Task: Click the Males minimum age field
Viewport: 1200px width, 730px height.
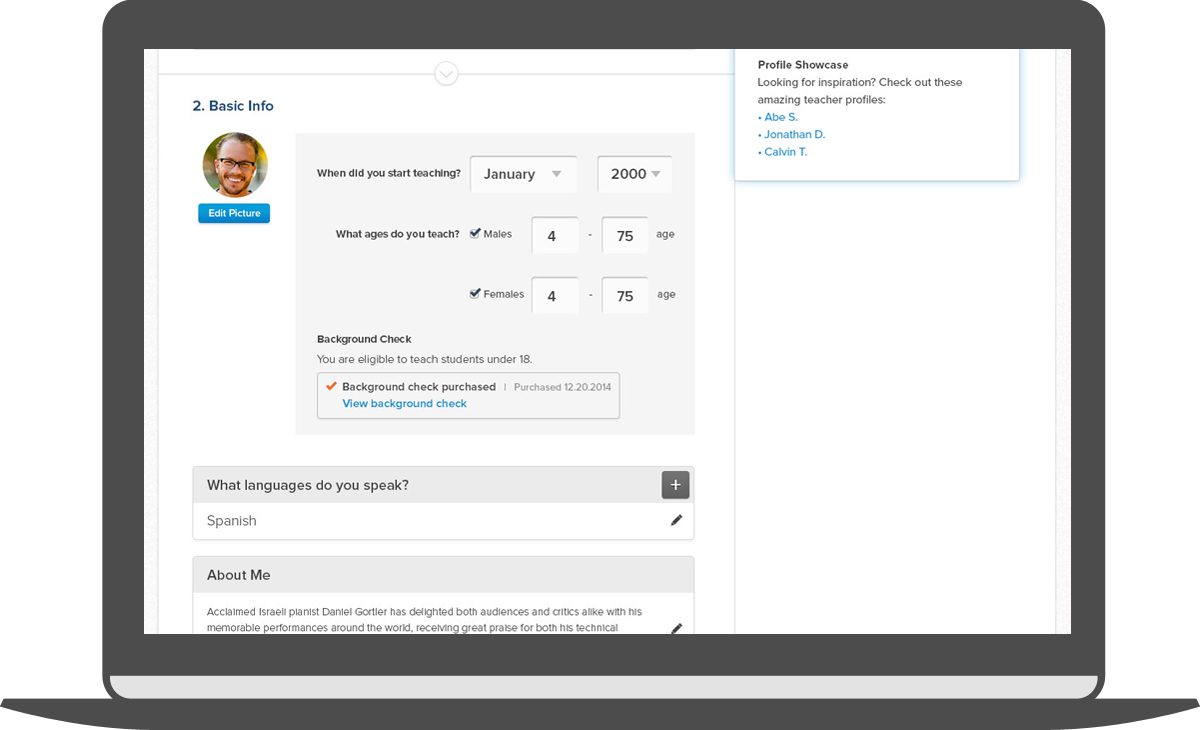Action: [x=555, y=235]
